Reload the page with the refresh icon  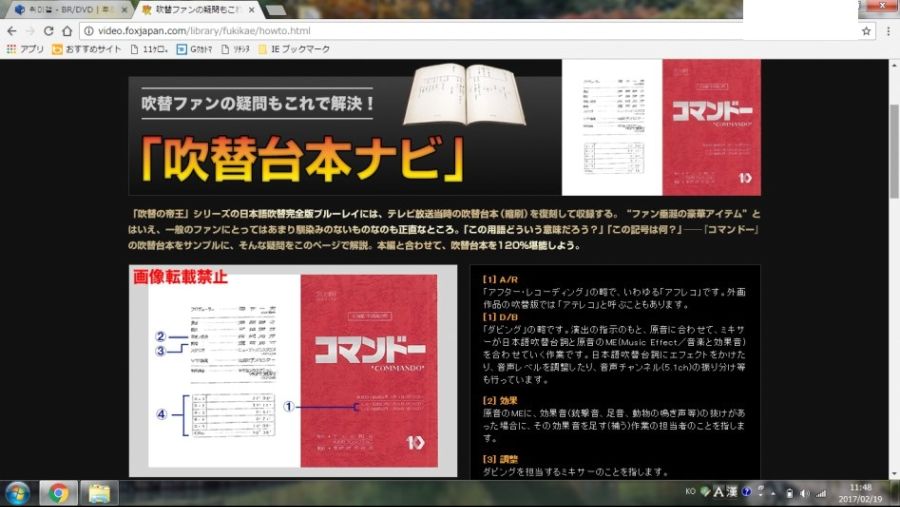coord(48,31)
